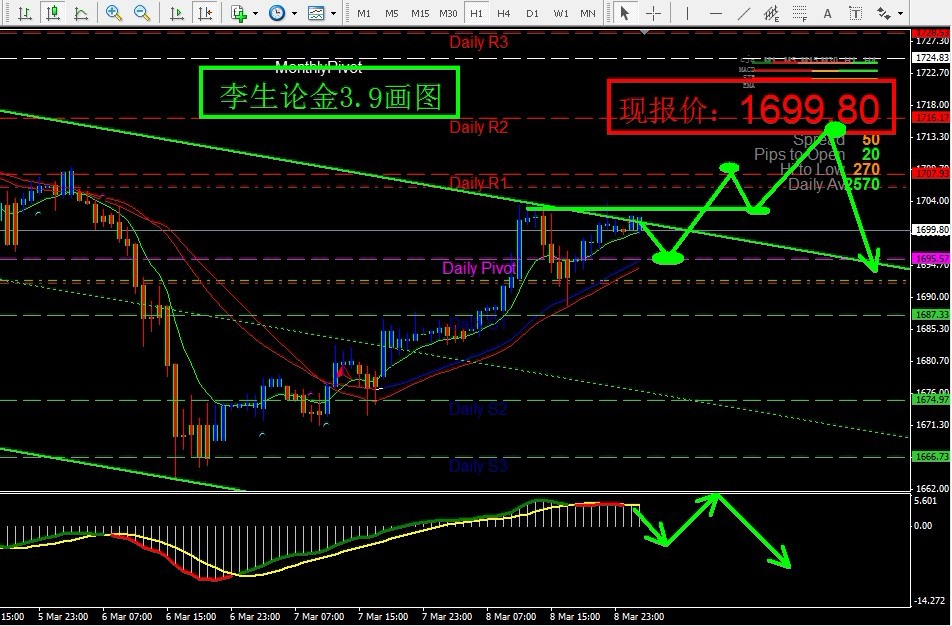This screenshot has height=626, width=952.
Task: Open the periodicity clock dropdown
Action: pos(280,13)
